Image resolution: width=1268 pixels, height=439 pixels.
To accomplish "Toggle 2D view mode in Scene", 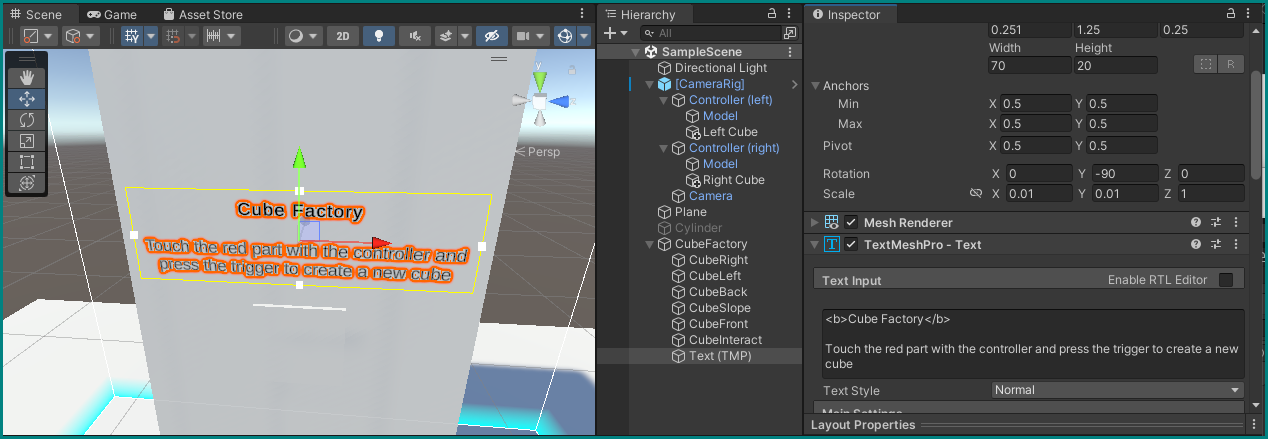I will (342, 36).
